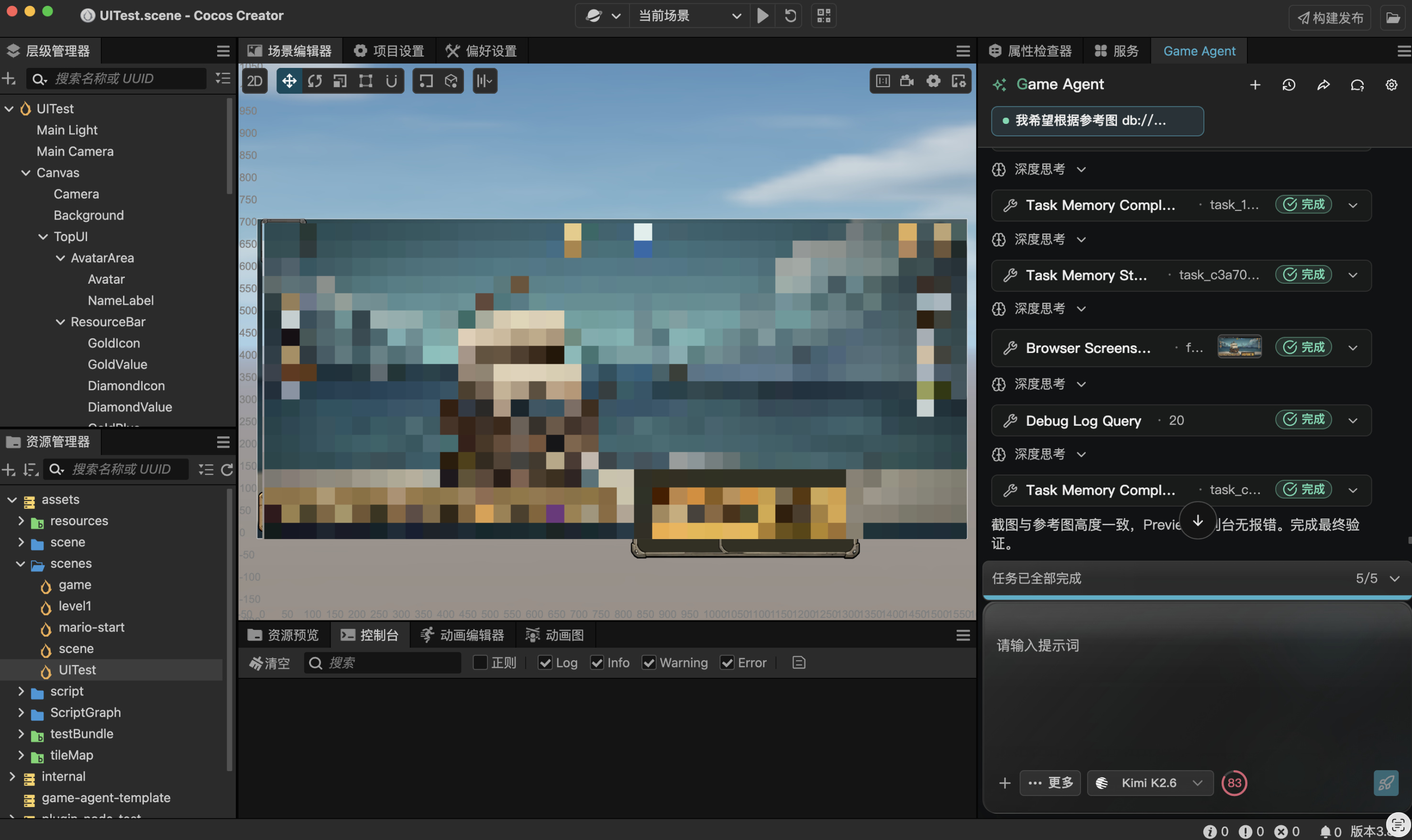The image size is (1412, 840).
Task: Open the hierarchy panel menu
Action: (223, 51)
